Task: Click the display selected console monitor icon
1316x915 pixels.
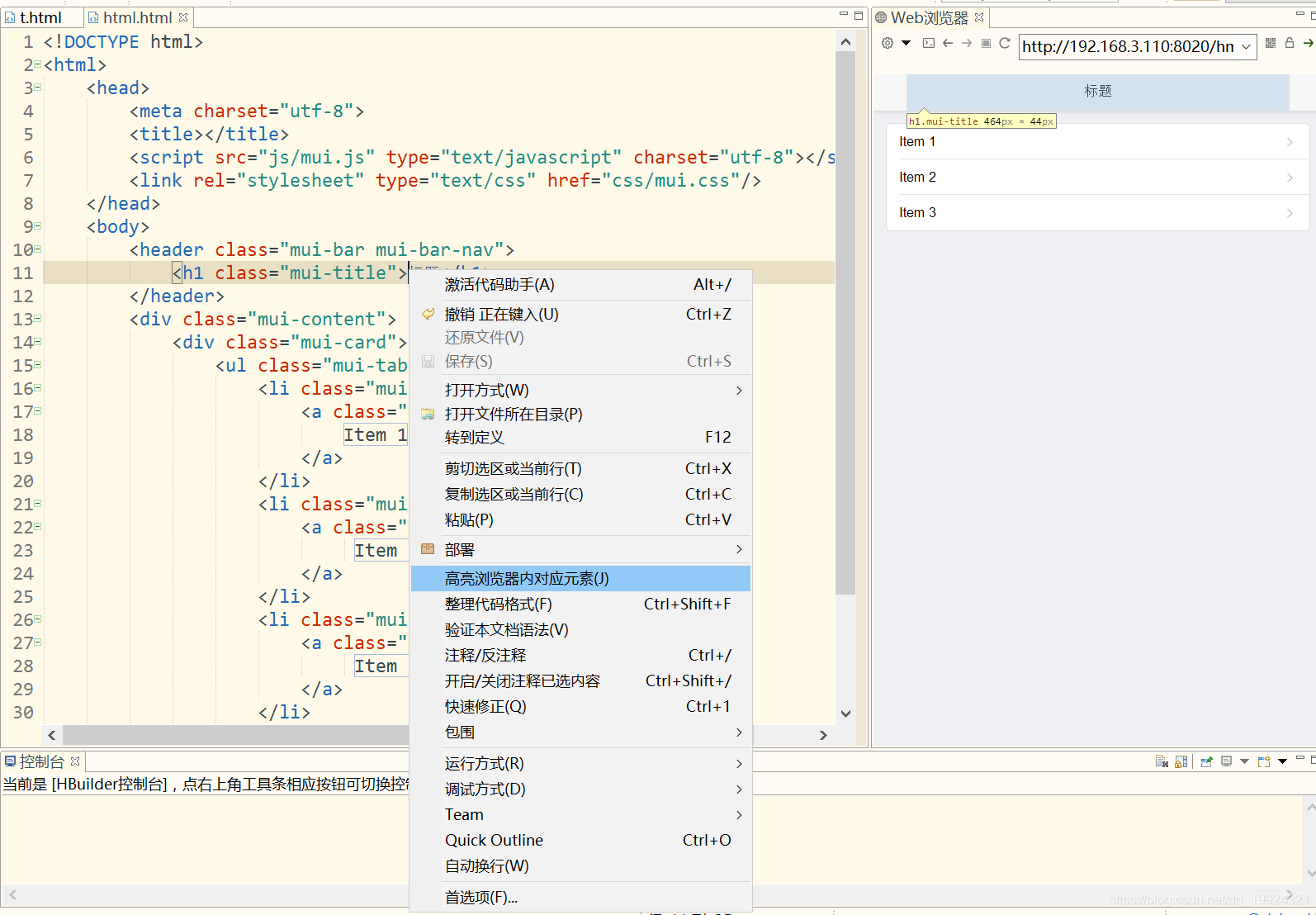Action: click(1226, 761)
